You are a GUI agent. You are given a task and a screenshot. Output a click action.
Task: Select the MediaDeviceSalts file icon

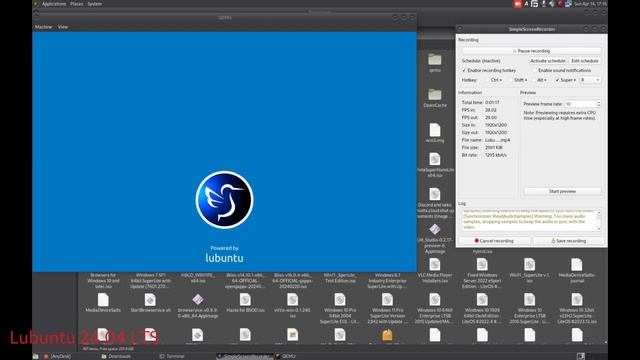[103, 300]
